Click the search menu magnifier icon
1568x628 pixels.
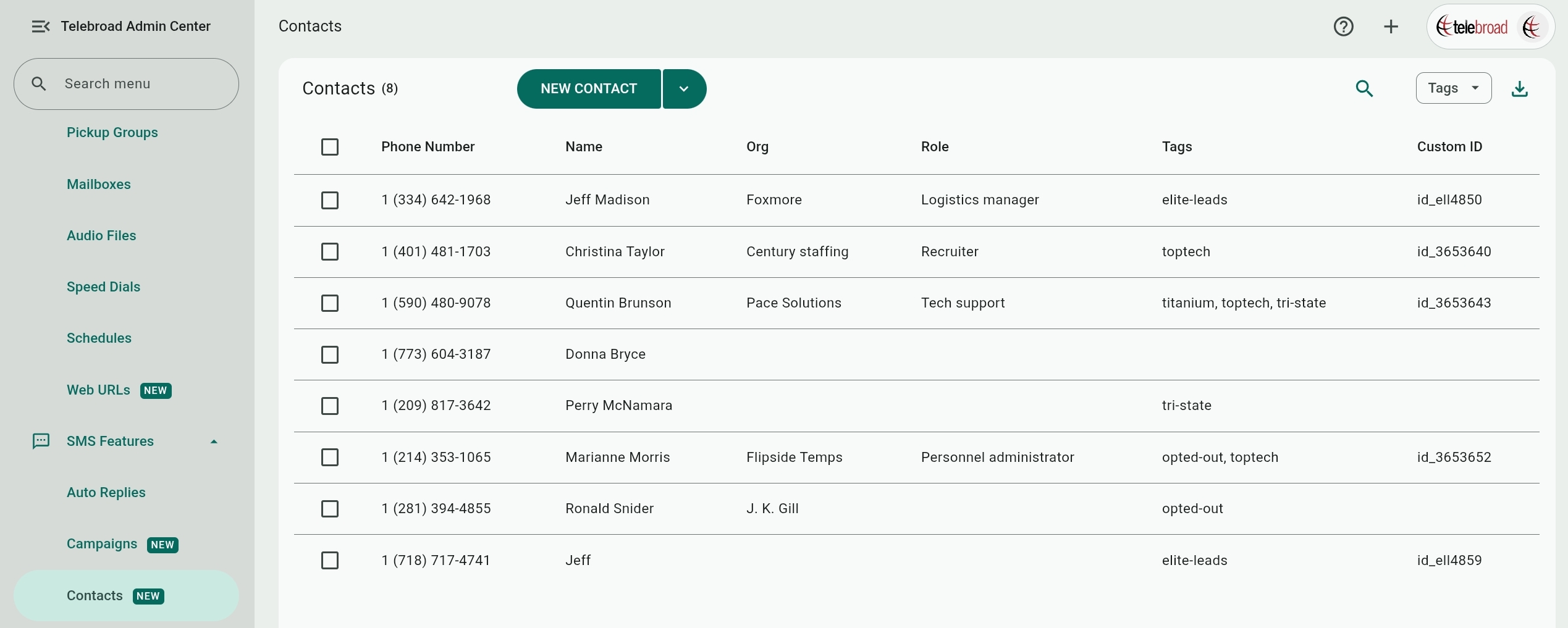(38, 83)
